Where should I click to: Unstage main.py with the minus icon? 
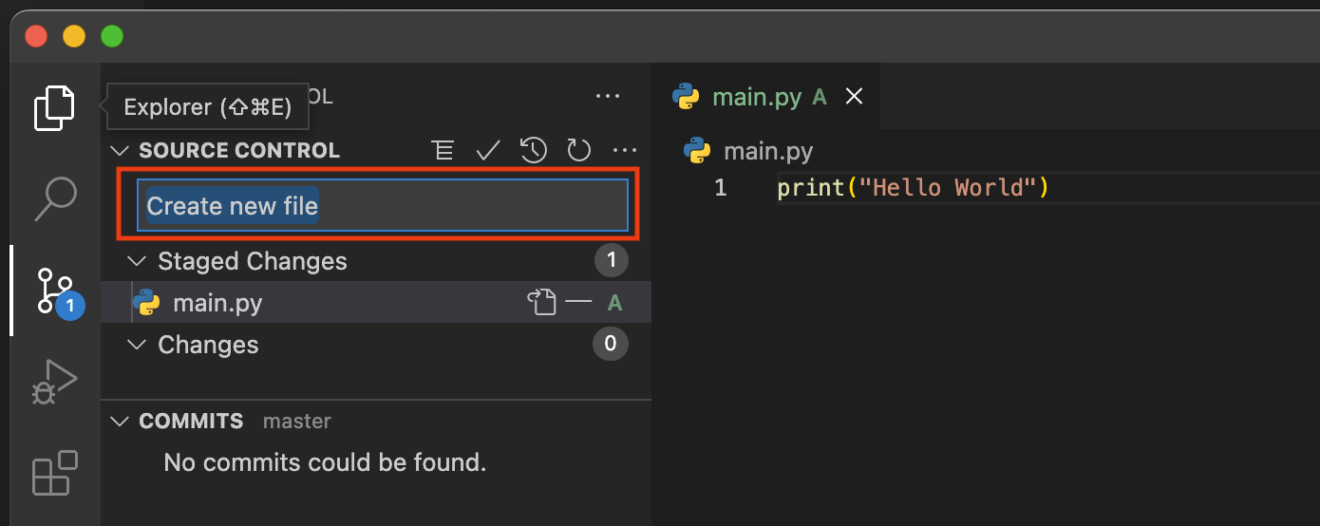579,302
